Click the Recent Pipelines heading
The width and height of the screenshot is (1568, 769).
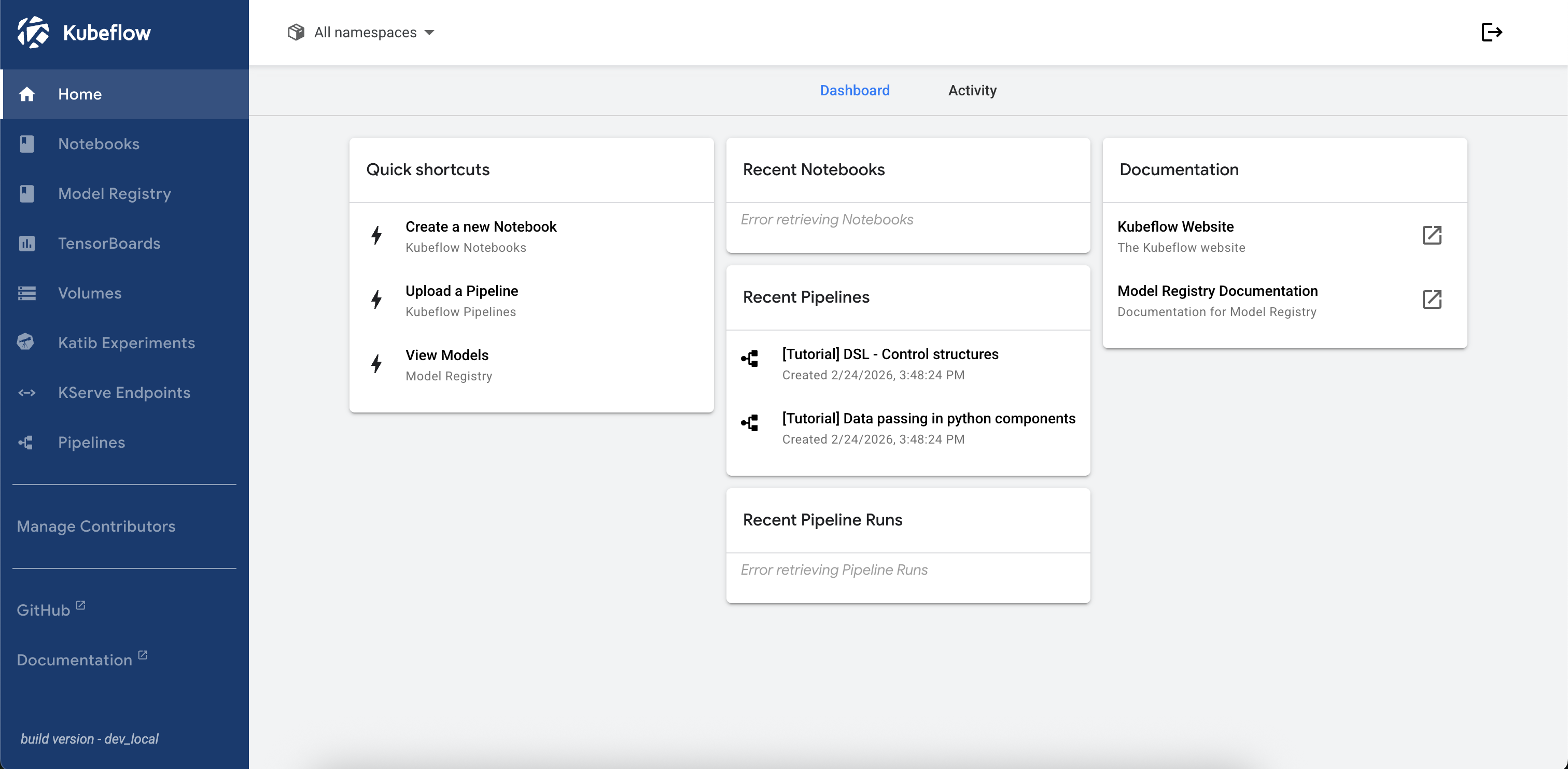[x=806, y=297]
